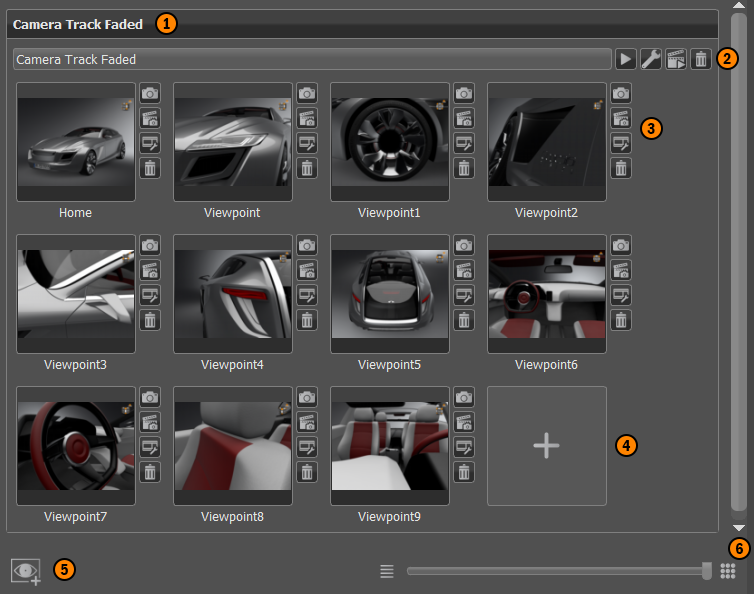Open settings for Viewpoint4
This screenshot has width=754, height=594.
coord(306,295)
